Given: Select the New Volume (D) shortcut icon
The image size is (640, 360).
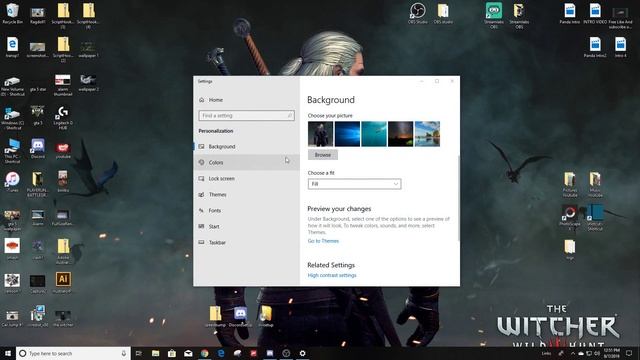Looking at the screenshot, I should [12, 87].
